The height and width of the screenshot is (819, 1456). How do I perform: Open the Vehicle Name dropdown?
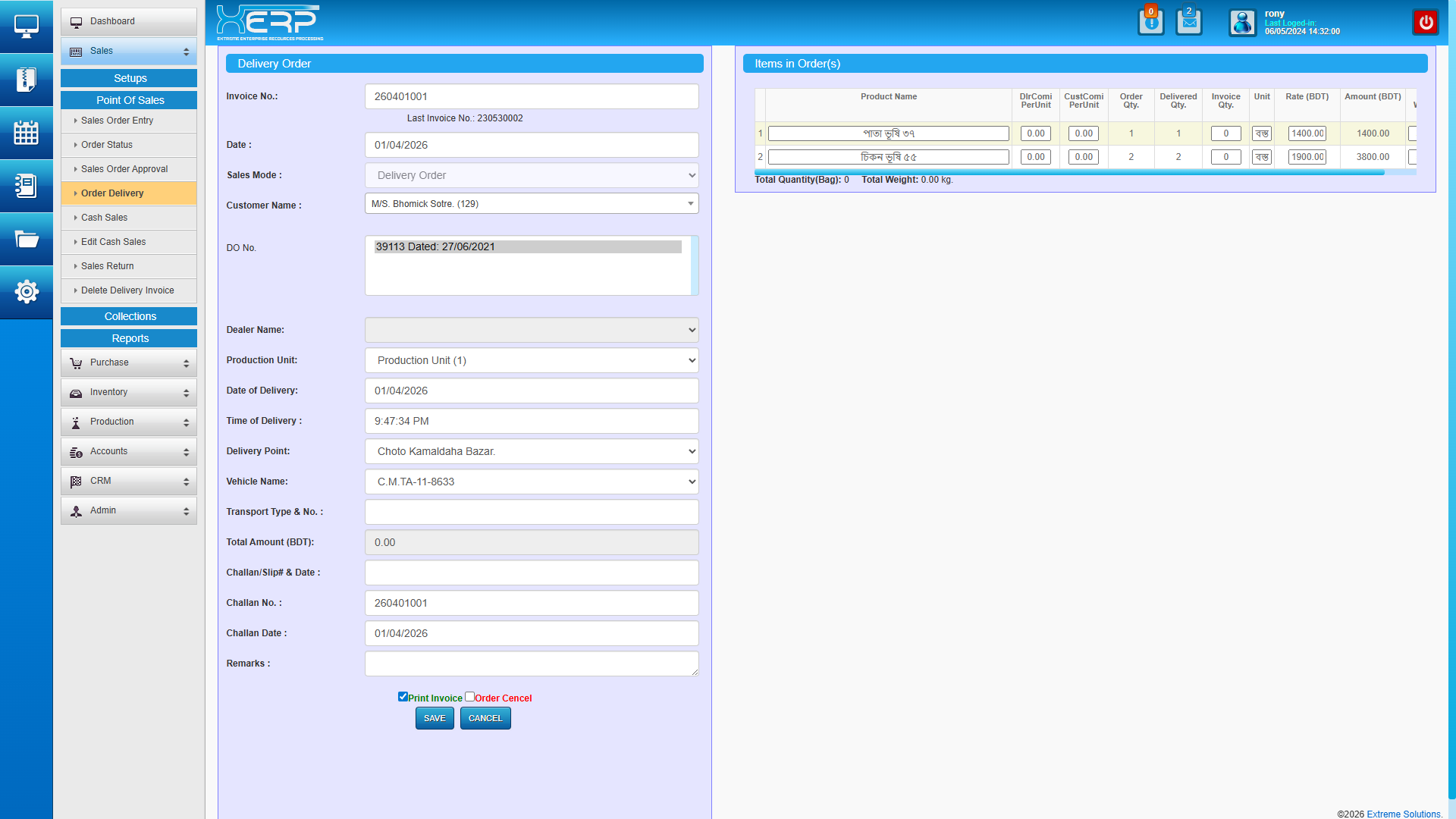click(531, 482)
